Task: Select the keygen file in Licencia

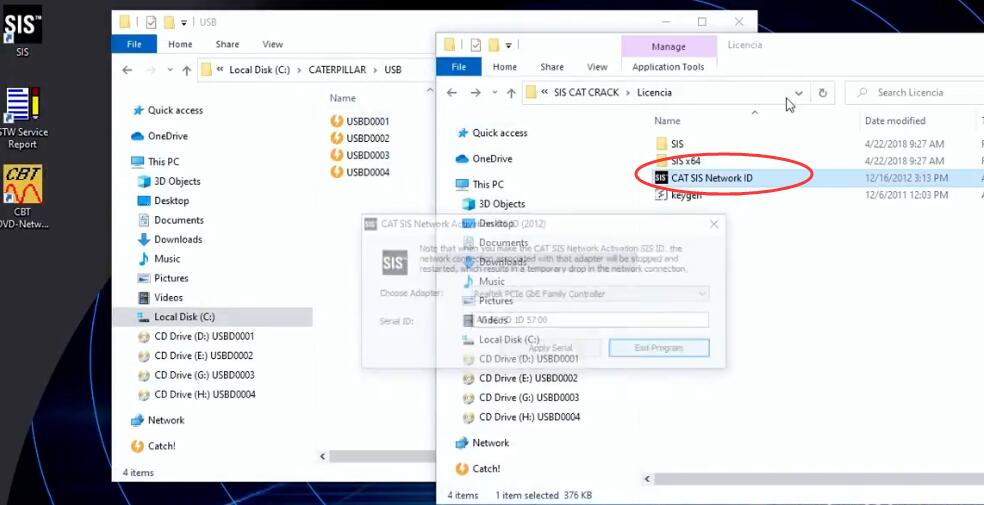Action: click(678, 195)
